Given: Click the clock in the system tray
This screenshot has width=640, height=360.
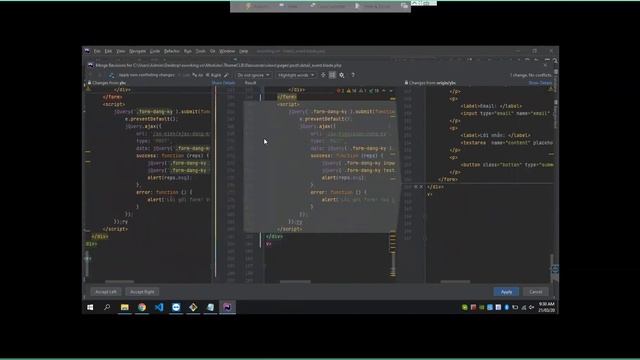Looking at the screenshot, I should click(547, 307).
